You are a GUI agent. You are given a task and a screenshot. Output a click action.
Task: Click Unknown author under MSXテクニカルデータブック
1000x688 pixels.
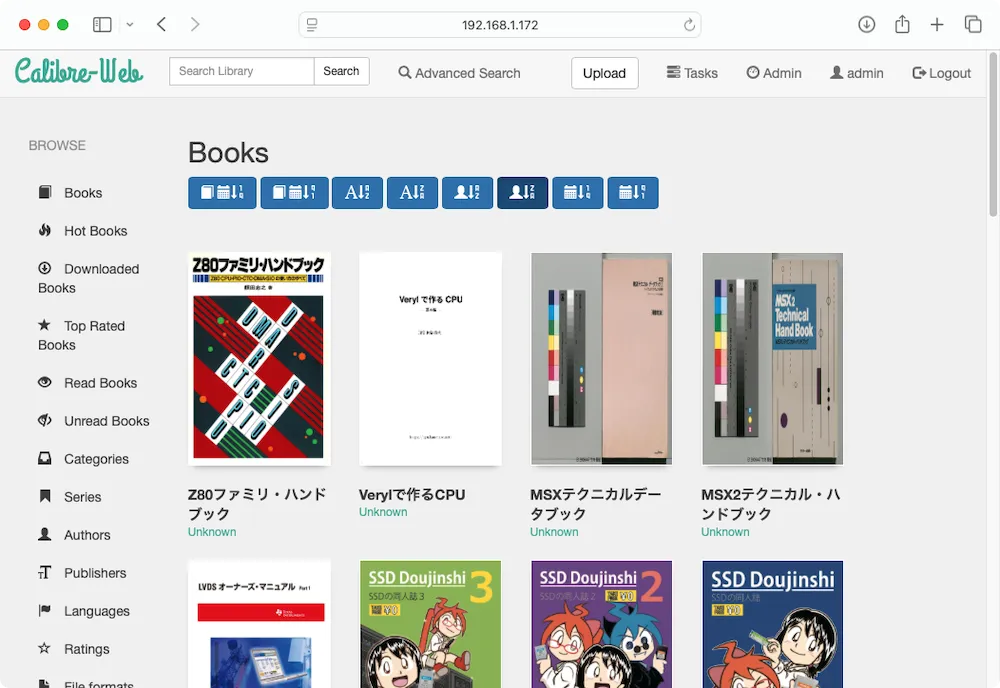[554, 532]
